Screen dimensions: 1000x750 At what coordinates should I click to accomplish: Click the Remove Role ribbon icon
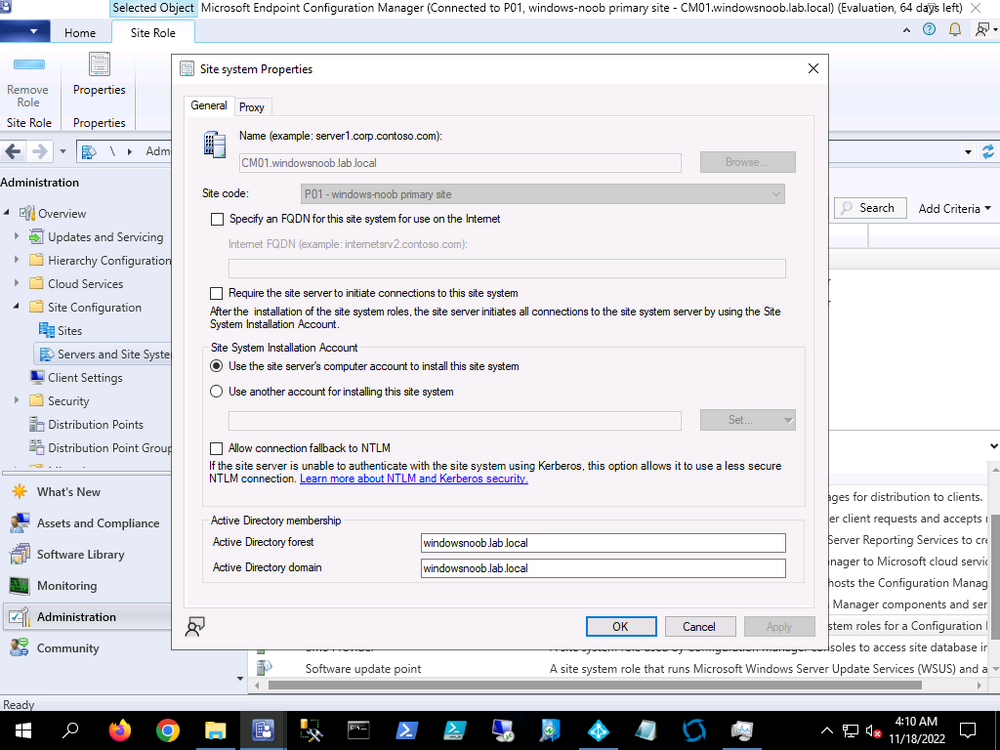click(x=29, y=66)
